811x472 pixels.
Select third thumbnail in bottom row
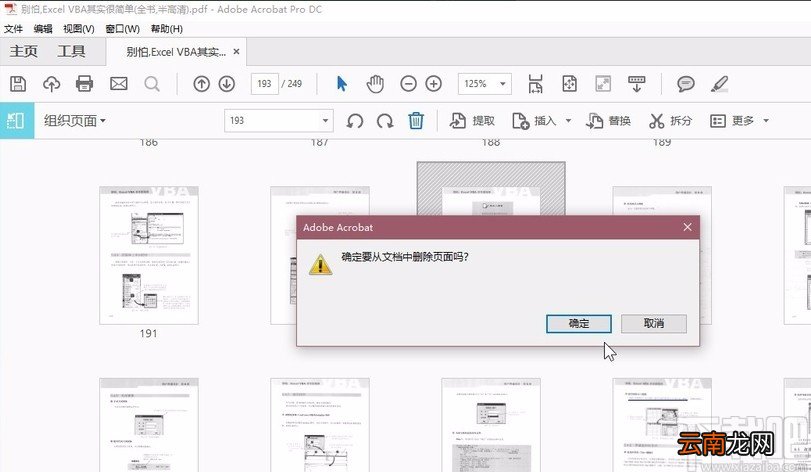pos(491,424)
